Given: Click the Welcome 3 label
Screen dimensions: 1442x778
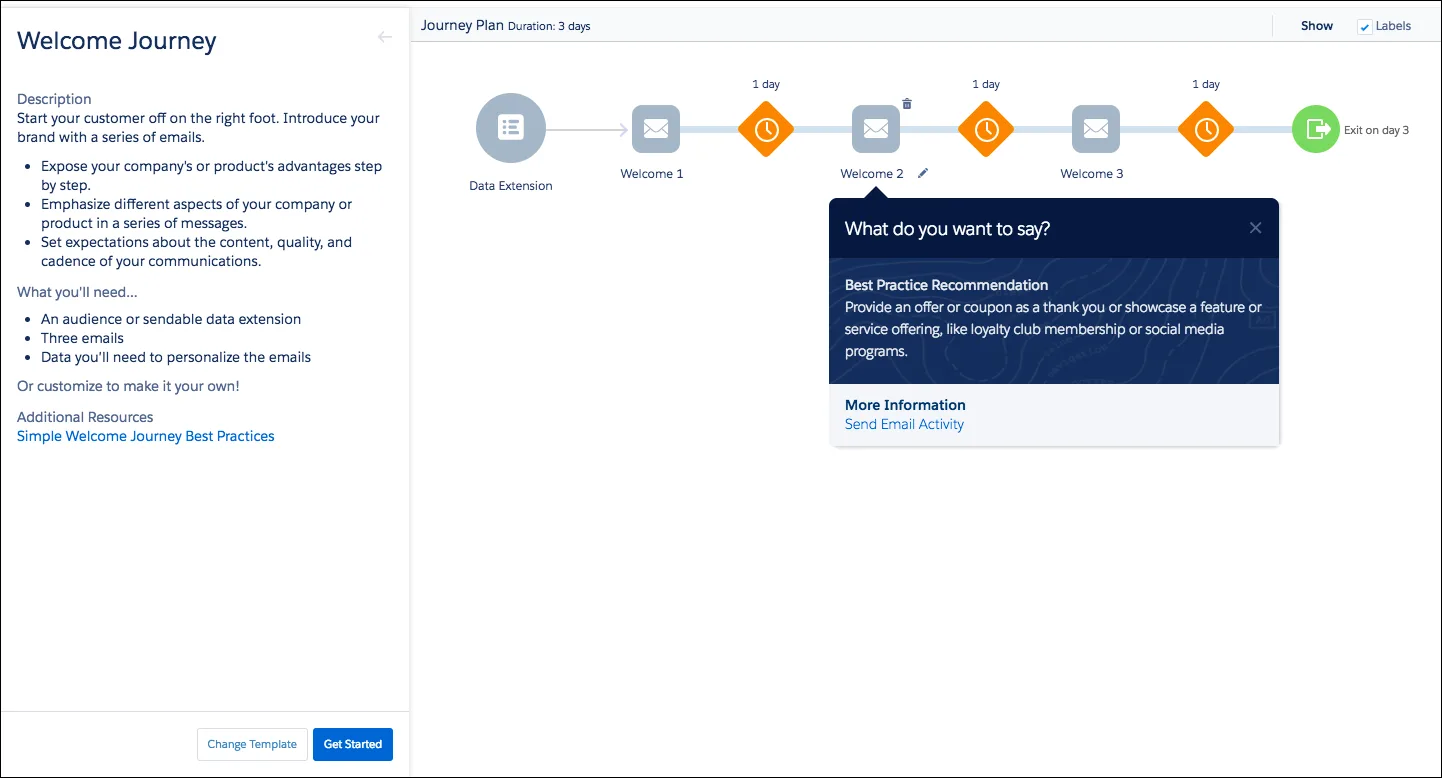Looking at the screenshot, I should [1092, 174].
